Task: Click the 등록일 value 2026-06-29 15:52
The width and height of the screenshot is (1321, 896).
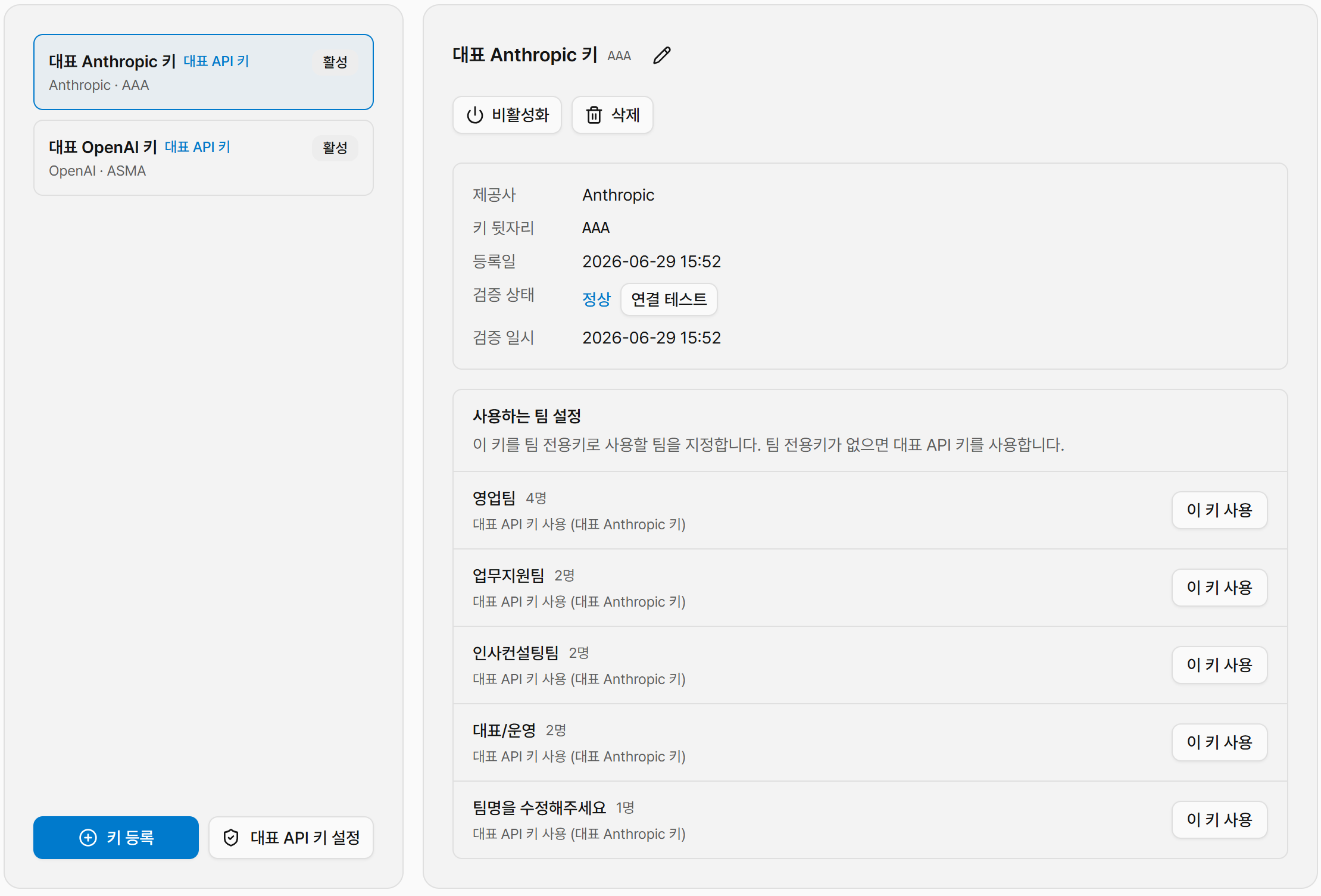Action: point(651,261)
